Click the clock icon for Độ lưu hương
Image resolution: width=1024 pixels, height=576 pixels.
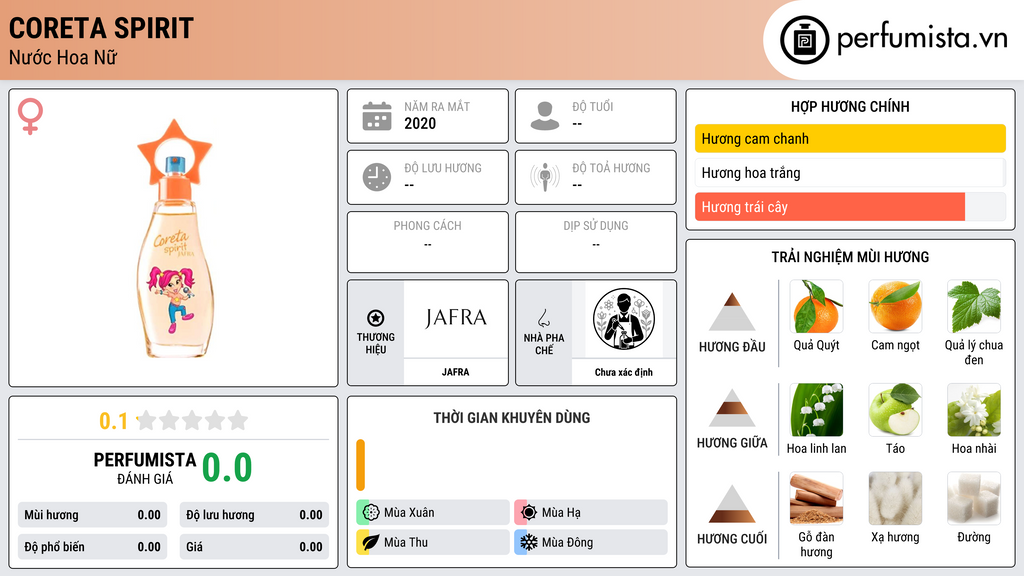[377, 177]
